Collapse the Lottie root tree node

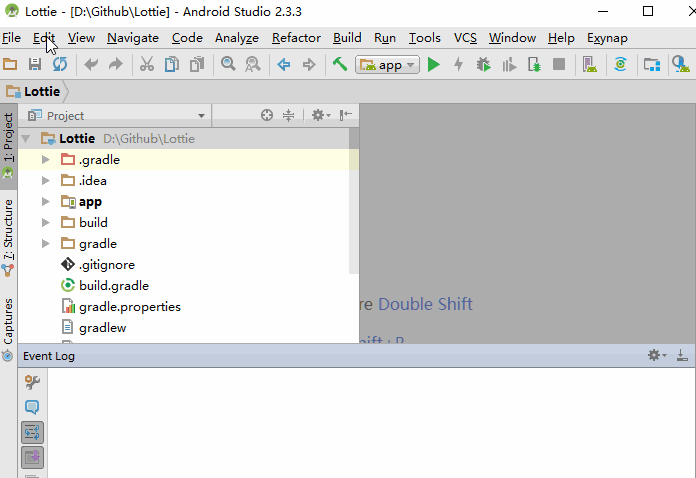pyautogui.click(x=26, y=139)
